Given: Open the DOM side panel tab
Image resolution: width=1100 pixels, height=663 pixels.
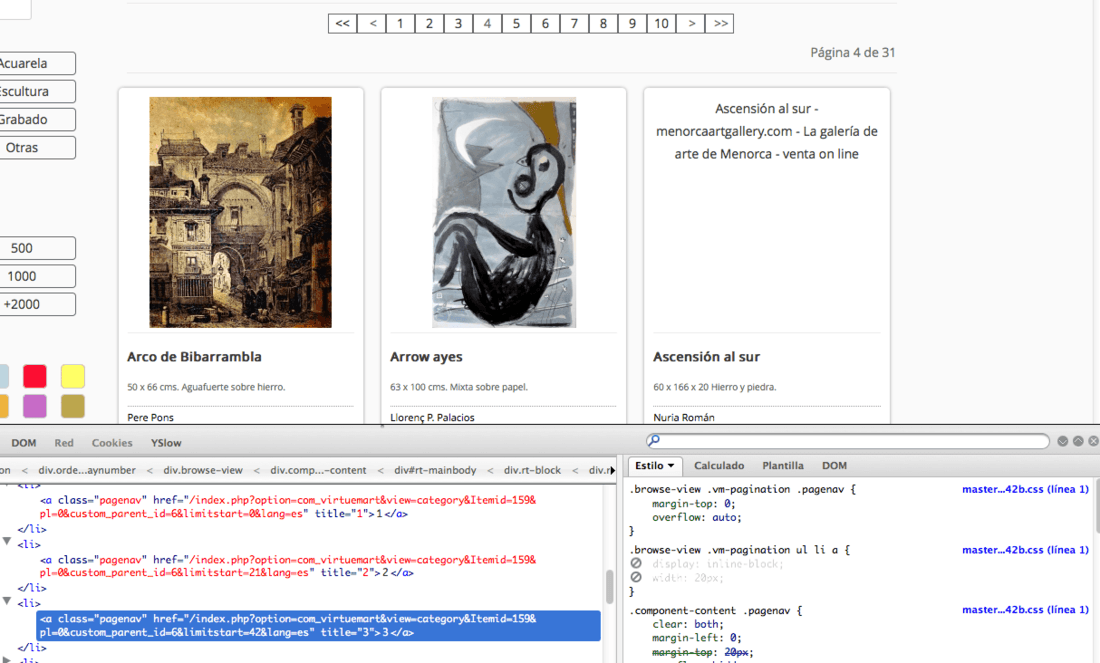Looking at the screenshot, I should tap(834, 465).
